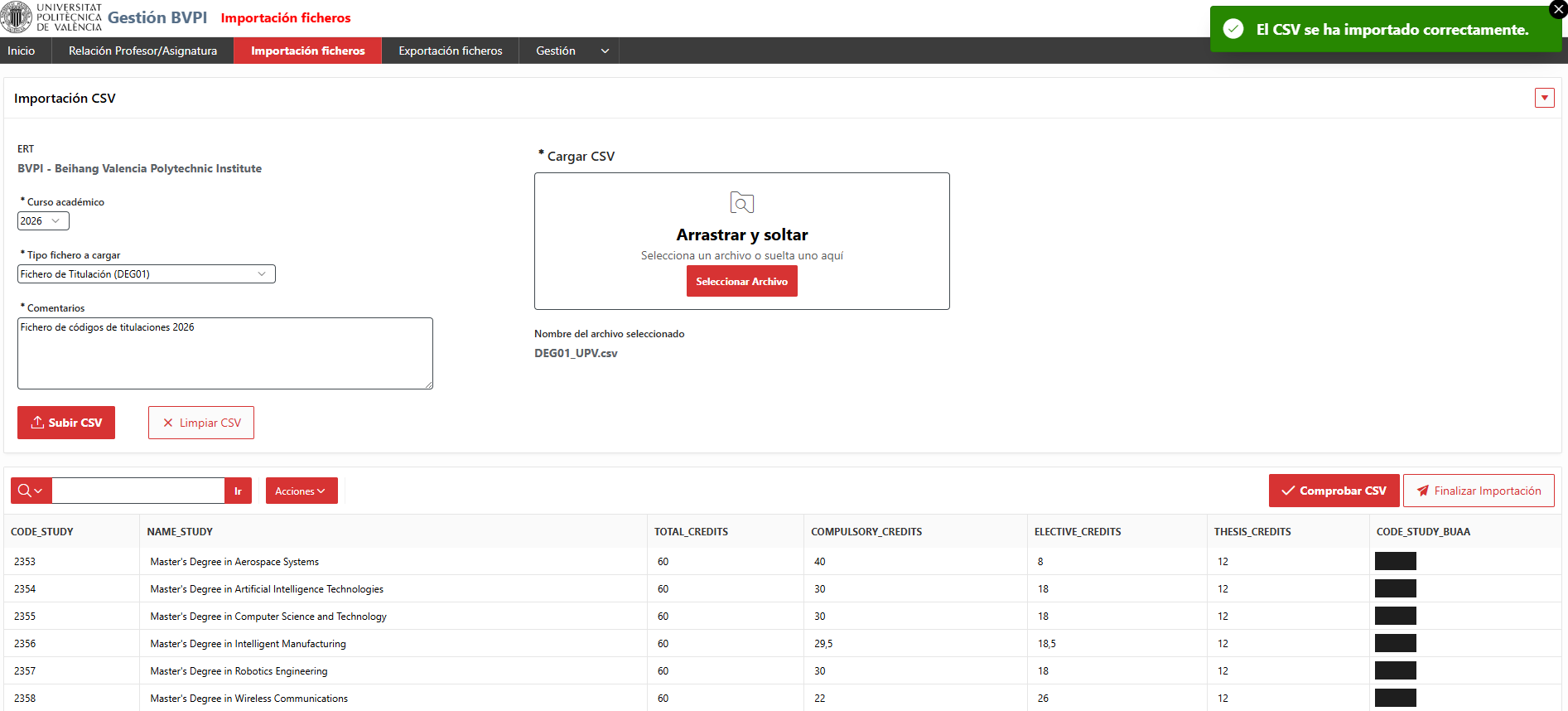Click Finalizar Importación button
The height and width of the screenshot is (711, 1568).
click(1479, 491)
